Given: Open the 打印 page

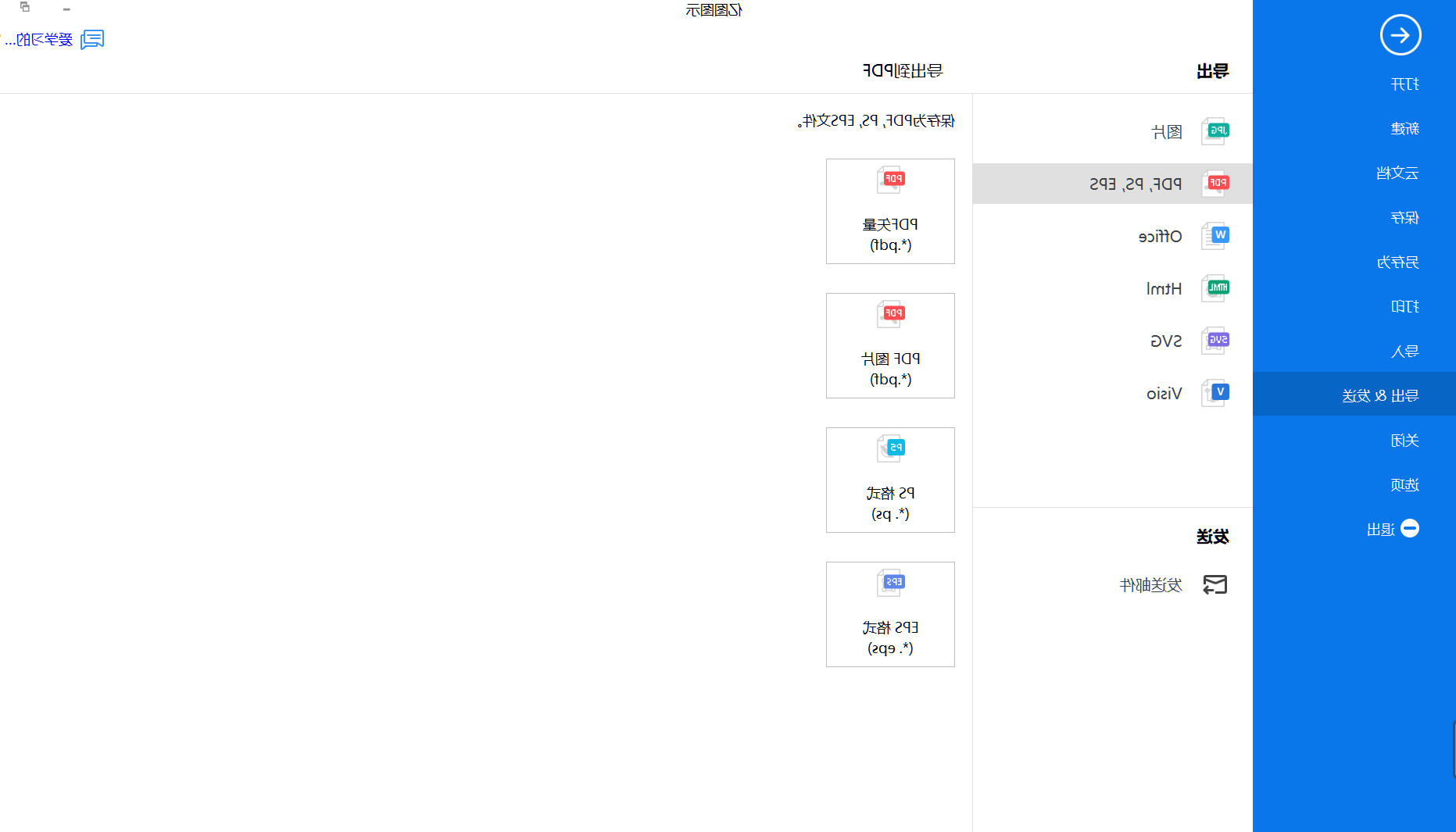Looking at the screenshot, I should click(x=1404, y=307).
